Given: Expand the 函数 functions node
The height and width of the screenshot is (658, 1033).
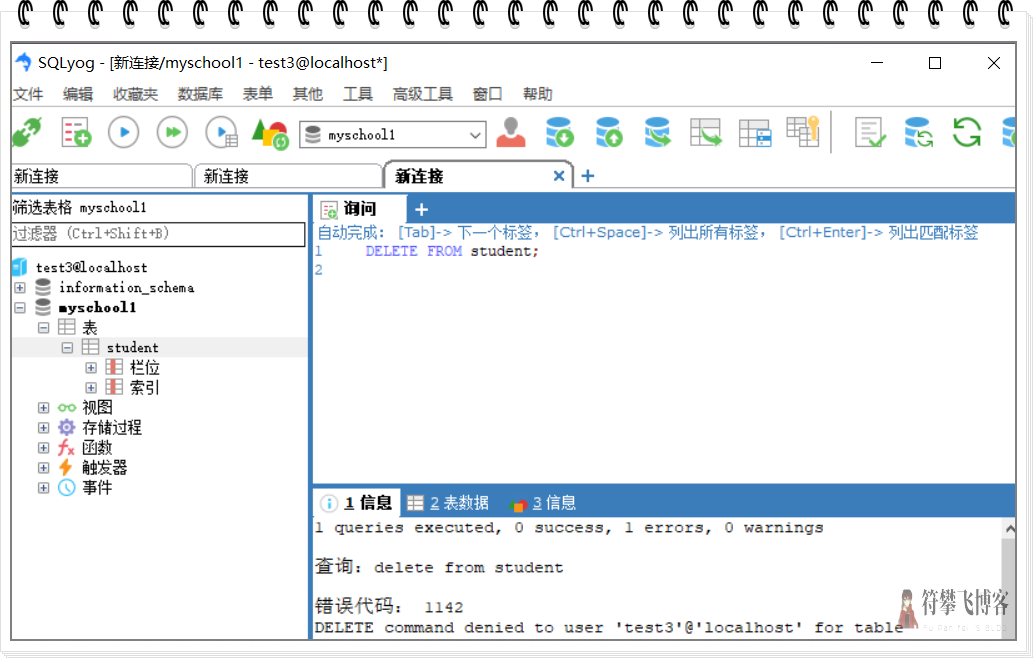Looking at the screenshot, I should tap(43, 448).
